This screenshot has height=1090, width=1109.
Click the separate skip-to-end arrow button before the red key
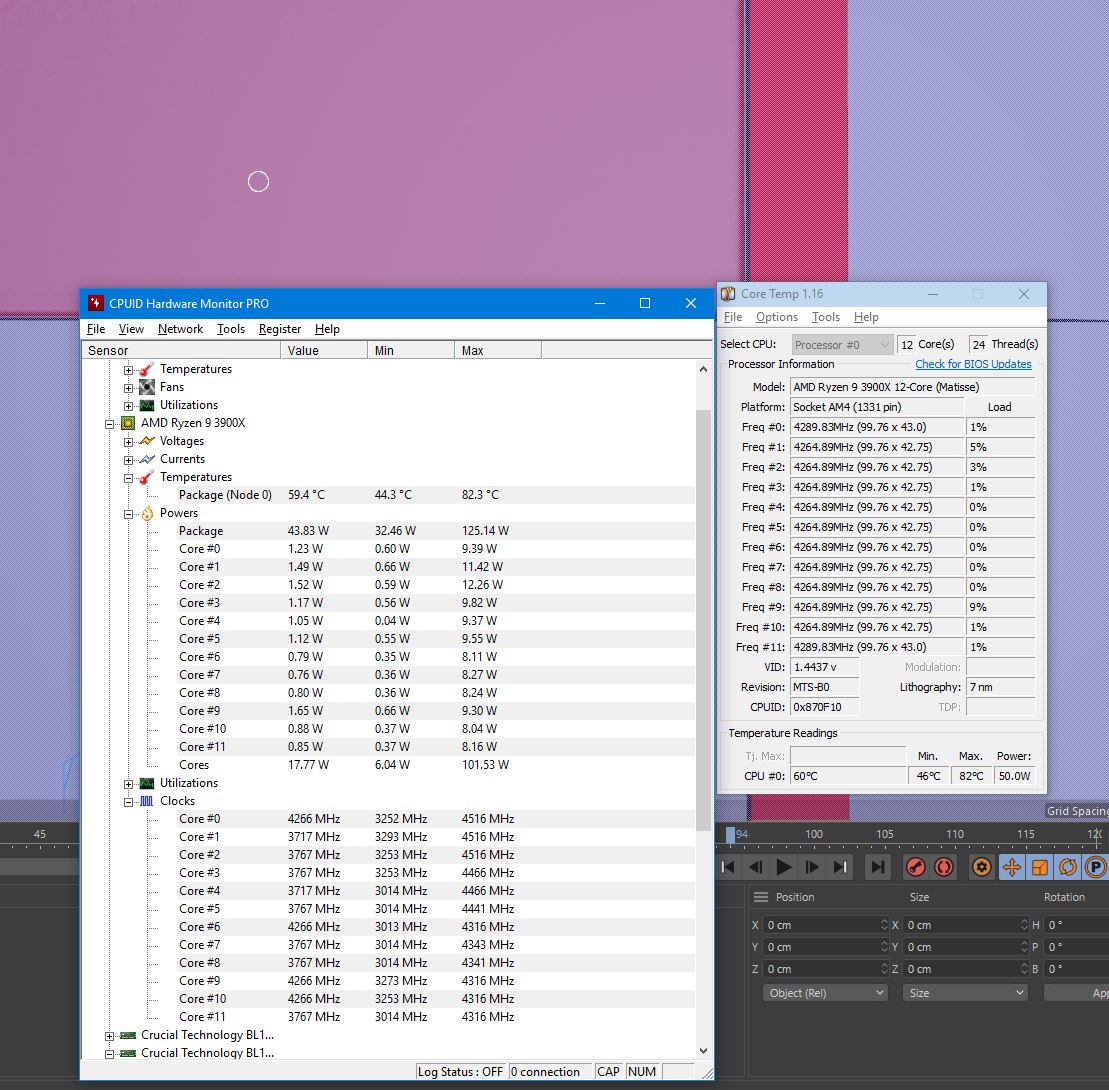878,867
